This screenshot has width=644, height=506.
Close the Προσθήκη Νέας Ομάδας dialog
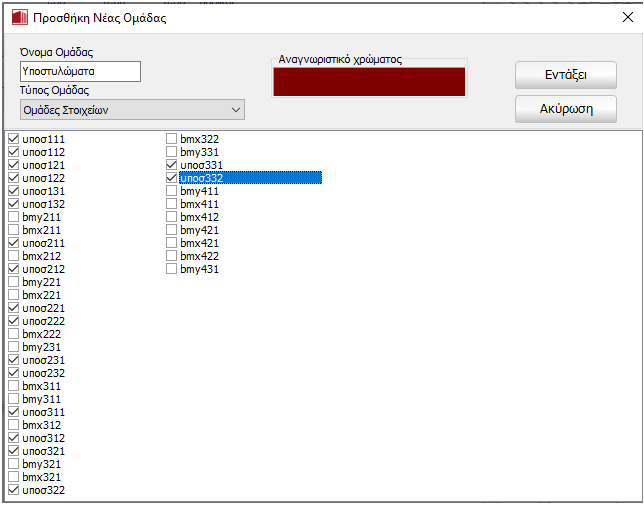pos(627,17)
